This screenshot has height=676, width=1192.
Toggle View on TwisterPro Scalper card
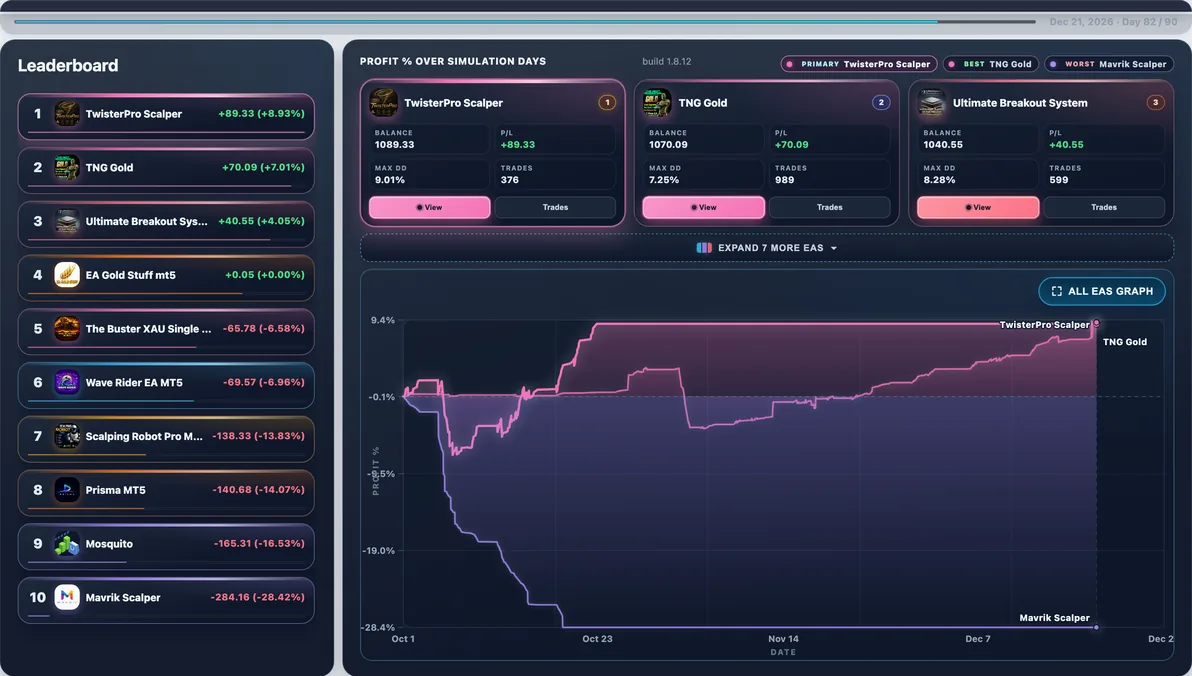[430, 207]
